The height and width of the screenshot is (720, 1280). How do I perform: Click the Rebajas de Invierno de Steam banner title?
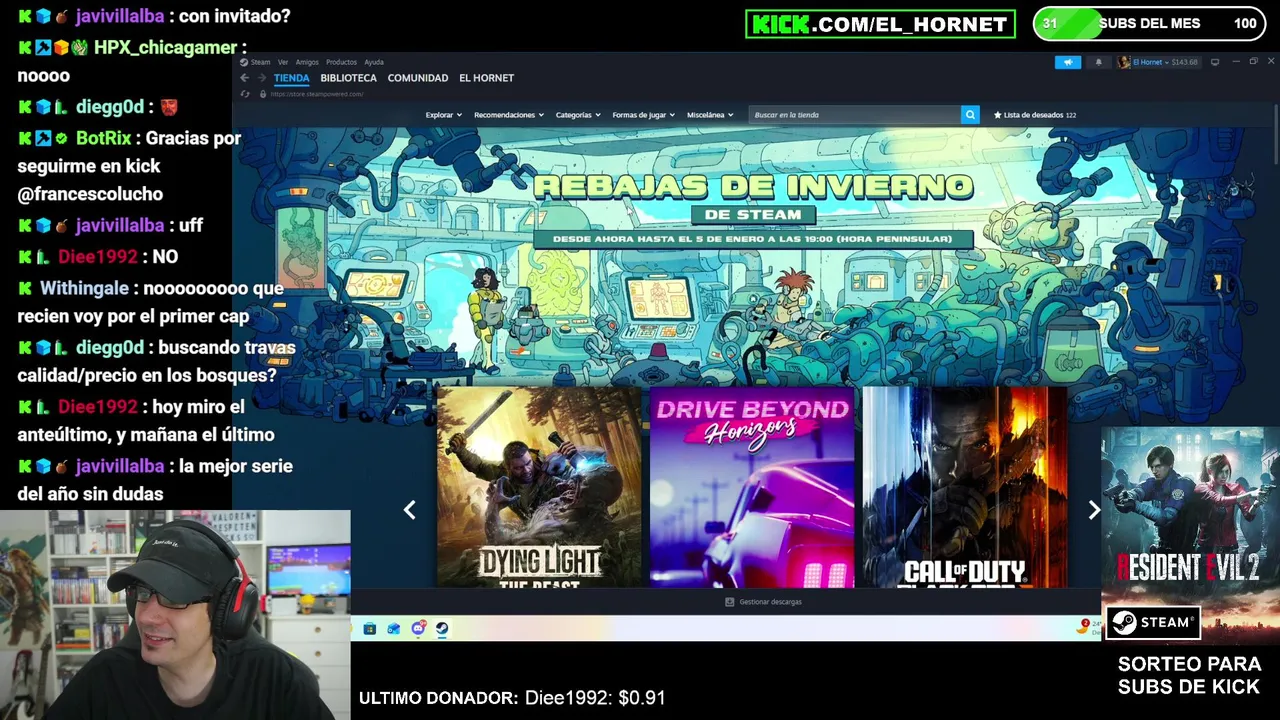(x=753, y=197)
